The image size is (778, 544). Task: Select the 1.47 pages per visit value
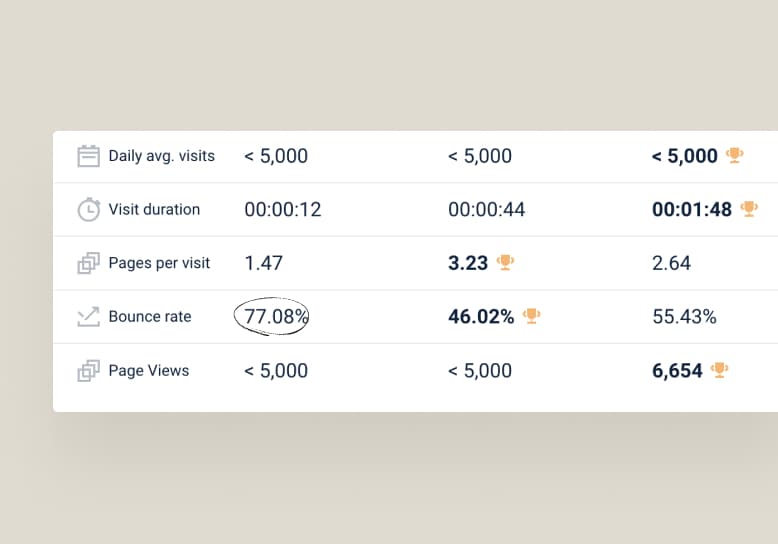[264, 264]
